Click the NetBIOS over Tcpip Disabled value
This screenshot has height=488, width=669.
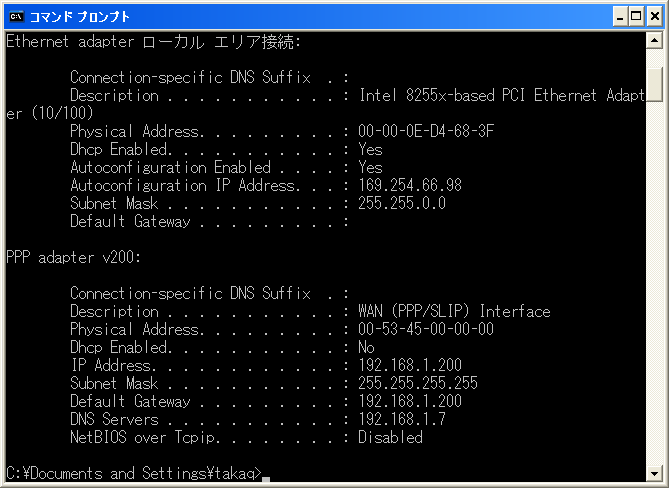coord(390,437)
